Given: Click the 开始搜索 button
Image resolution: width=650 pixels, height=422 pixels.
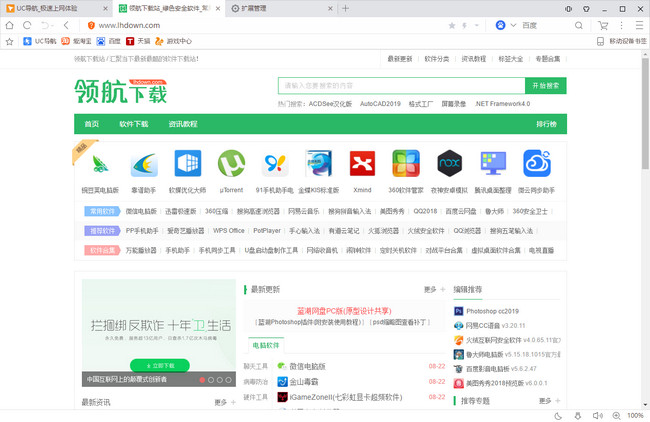Looking at the screenshot, I should [x=546, y=86].
